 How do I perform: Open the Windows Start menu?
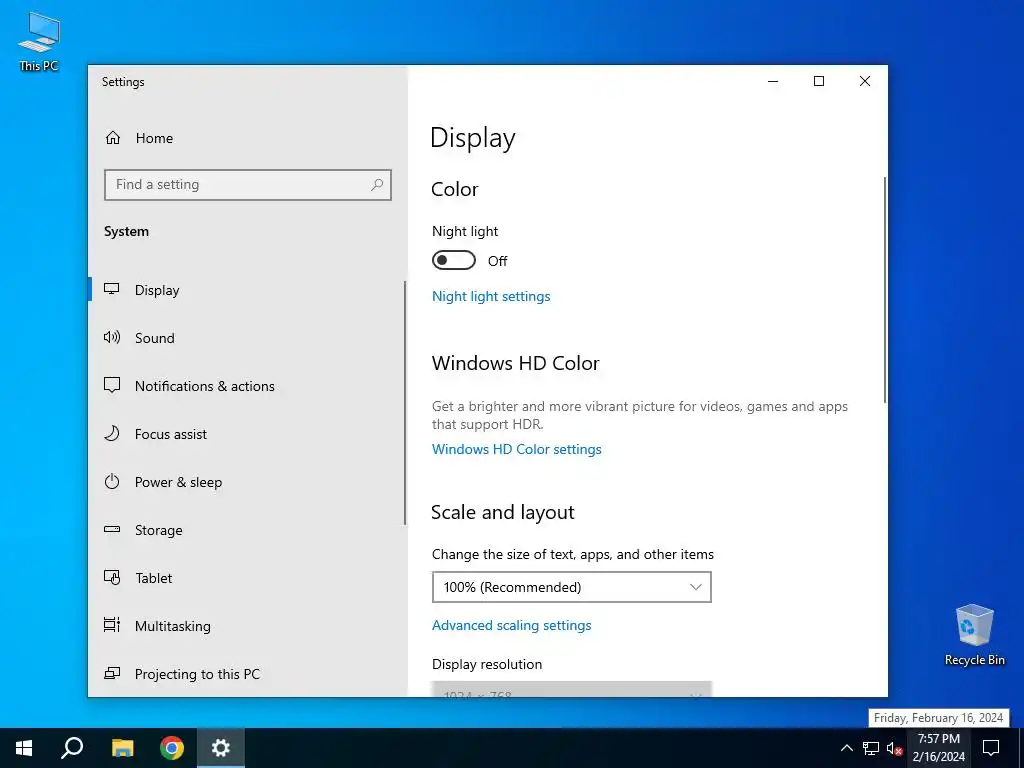(24, 748)
